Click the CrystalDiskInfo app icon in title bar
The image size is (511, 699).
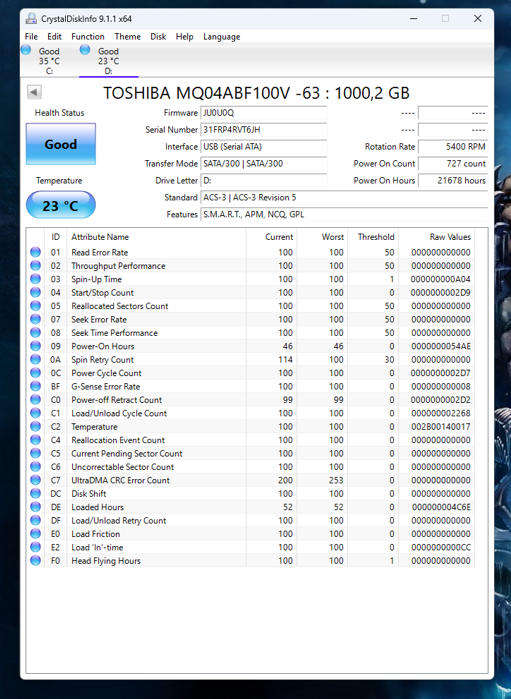31,19
